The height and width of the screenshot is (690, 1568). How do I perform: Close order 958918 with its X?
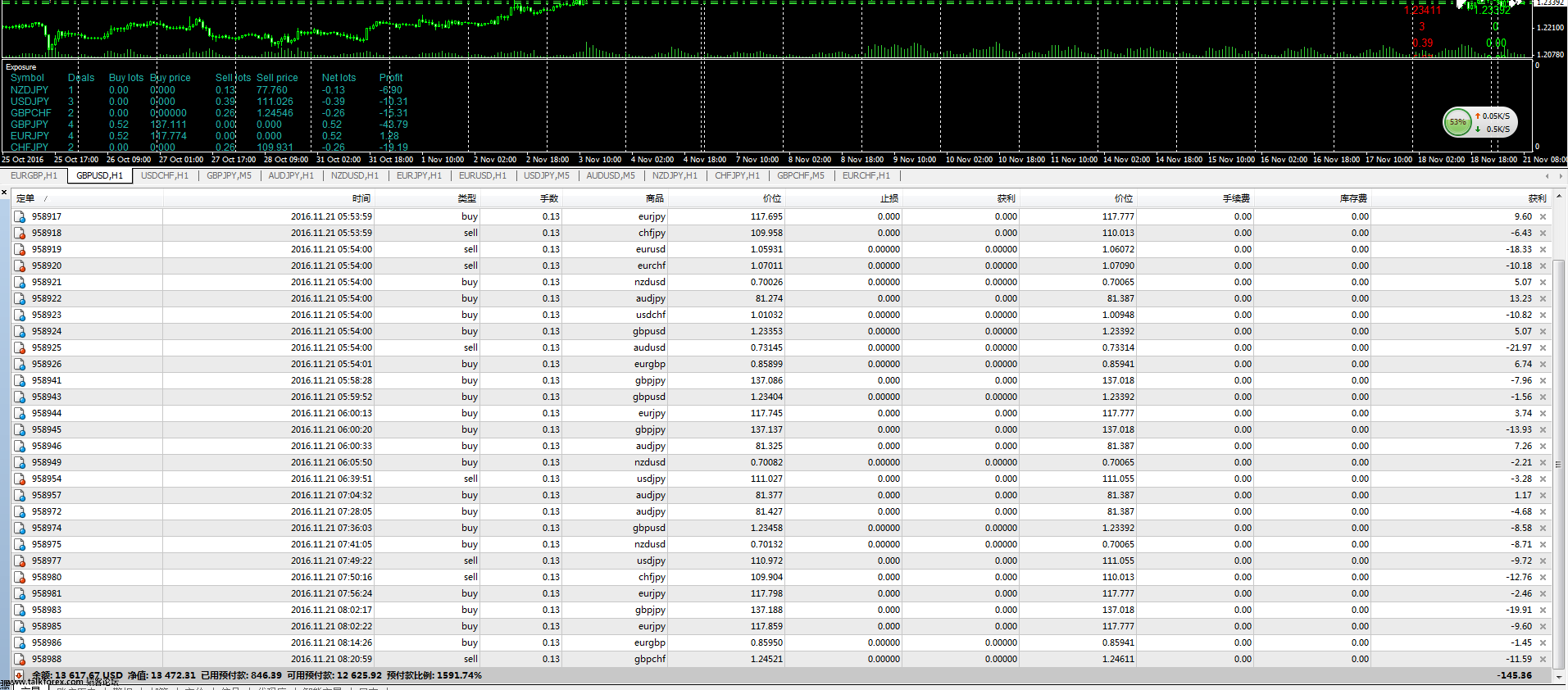[x=1543, y=234]
